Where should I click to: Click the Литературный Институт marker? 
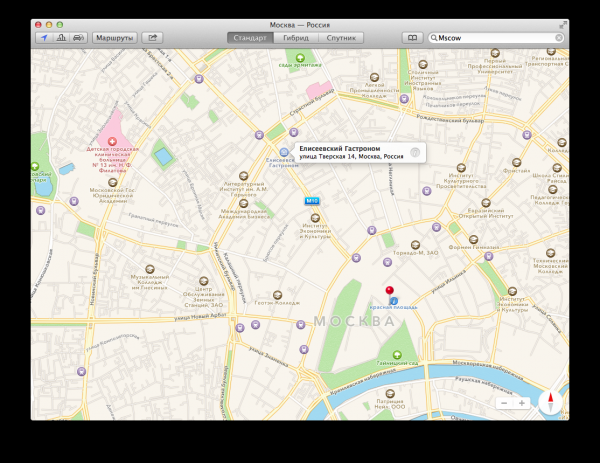pos(243,176)
